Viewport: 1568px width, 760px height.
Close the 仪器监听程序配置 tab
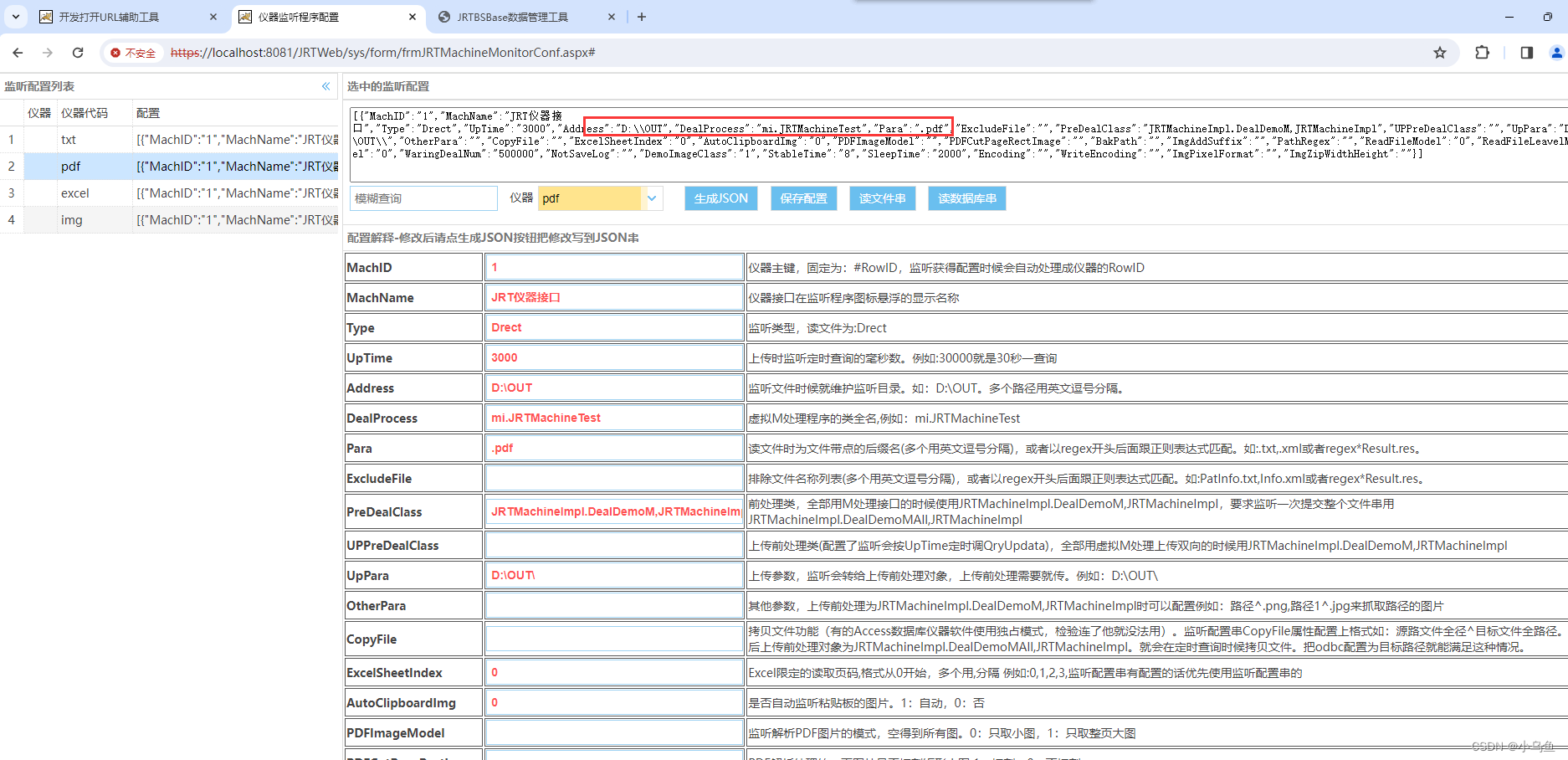(412, 17)
